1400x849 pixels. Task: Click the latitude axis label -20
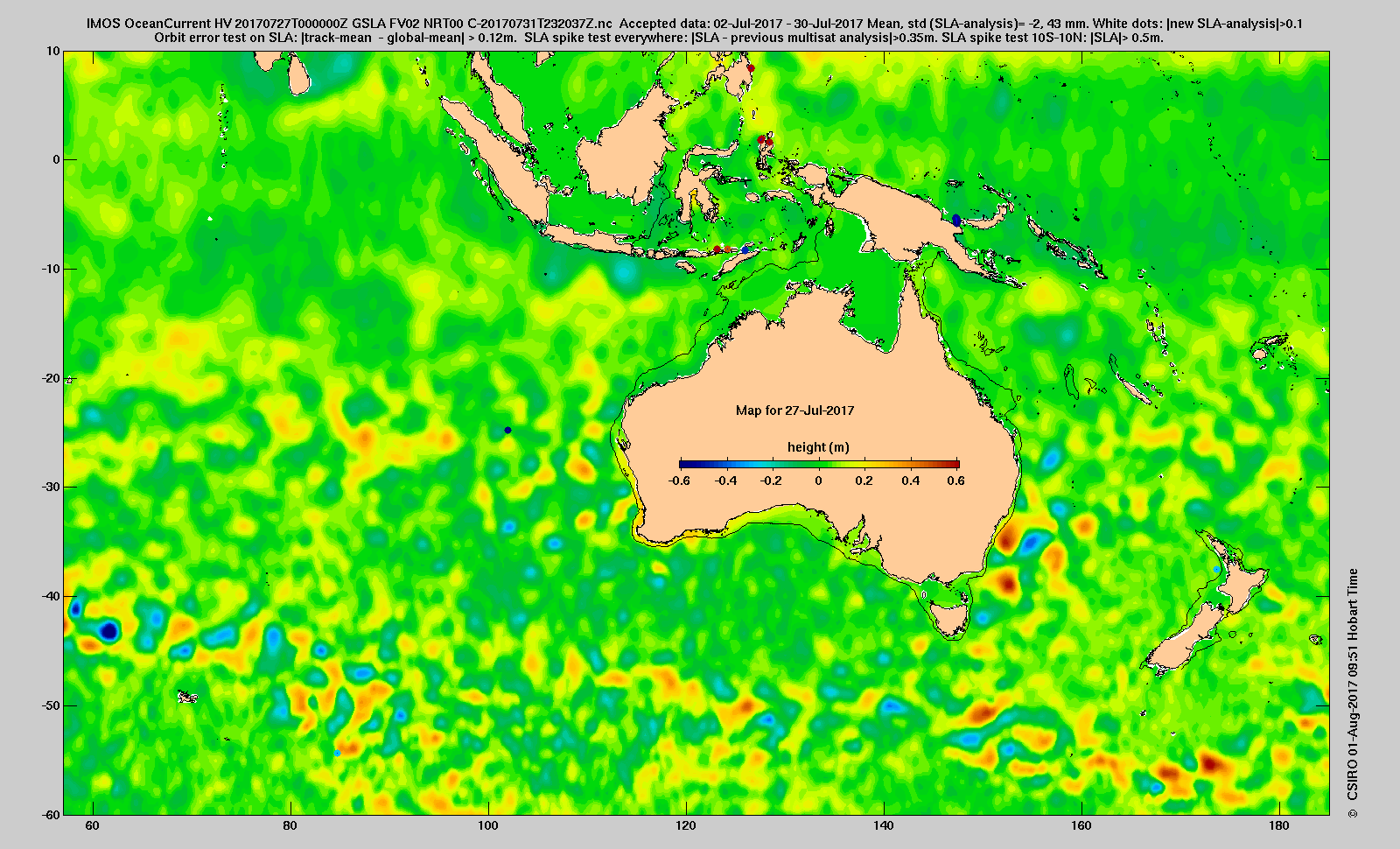51,378
